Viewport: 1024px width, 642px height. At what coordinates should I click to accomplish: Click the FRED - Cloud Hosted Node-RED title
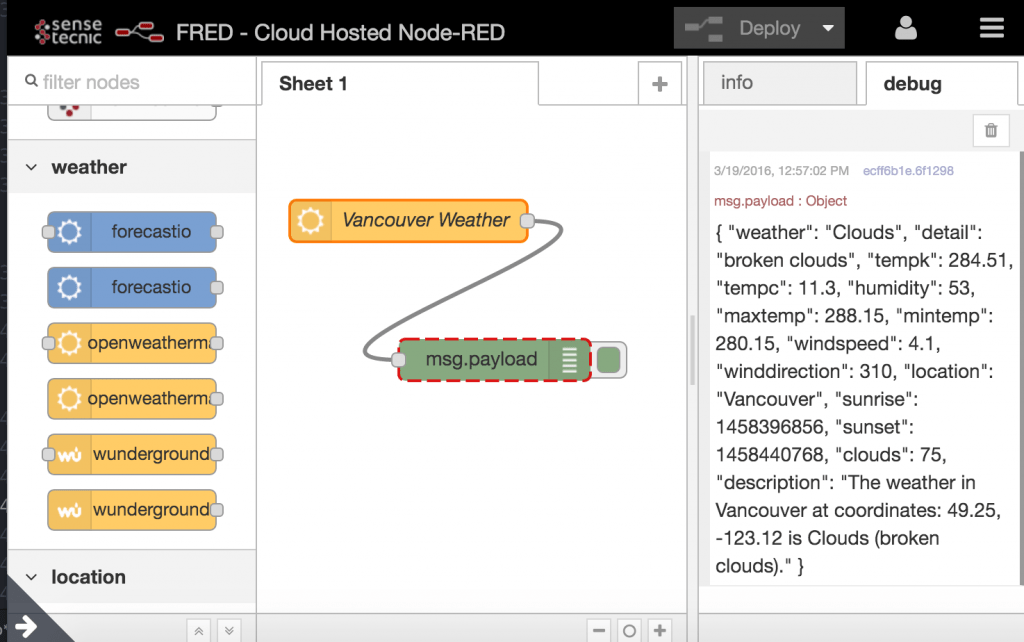click(x=340, y=32)
